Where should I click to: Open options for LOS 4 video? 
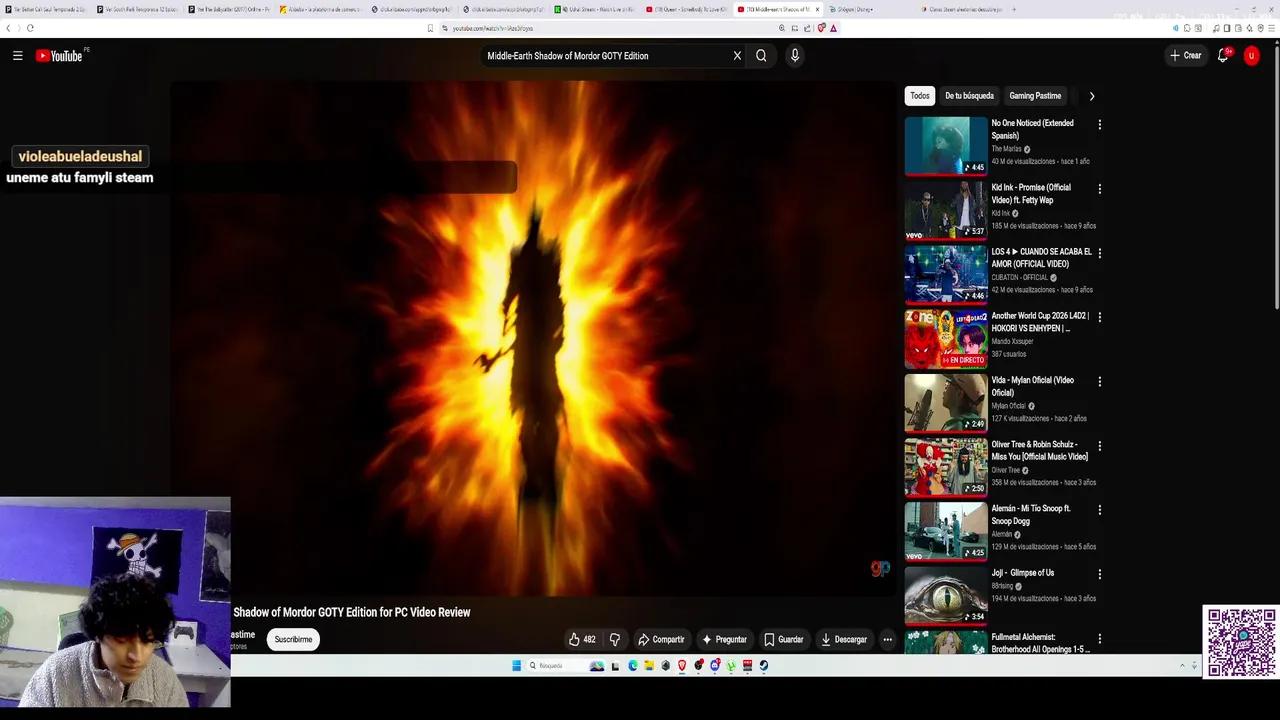point(1099,253)
